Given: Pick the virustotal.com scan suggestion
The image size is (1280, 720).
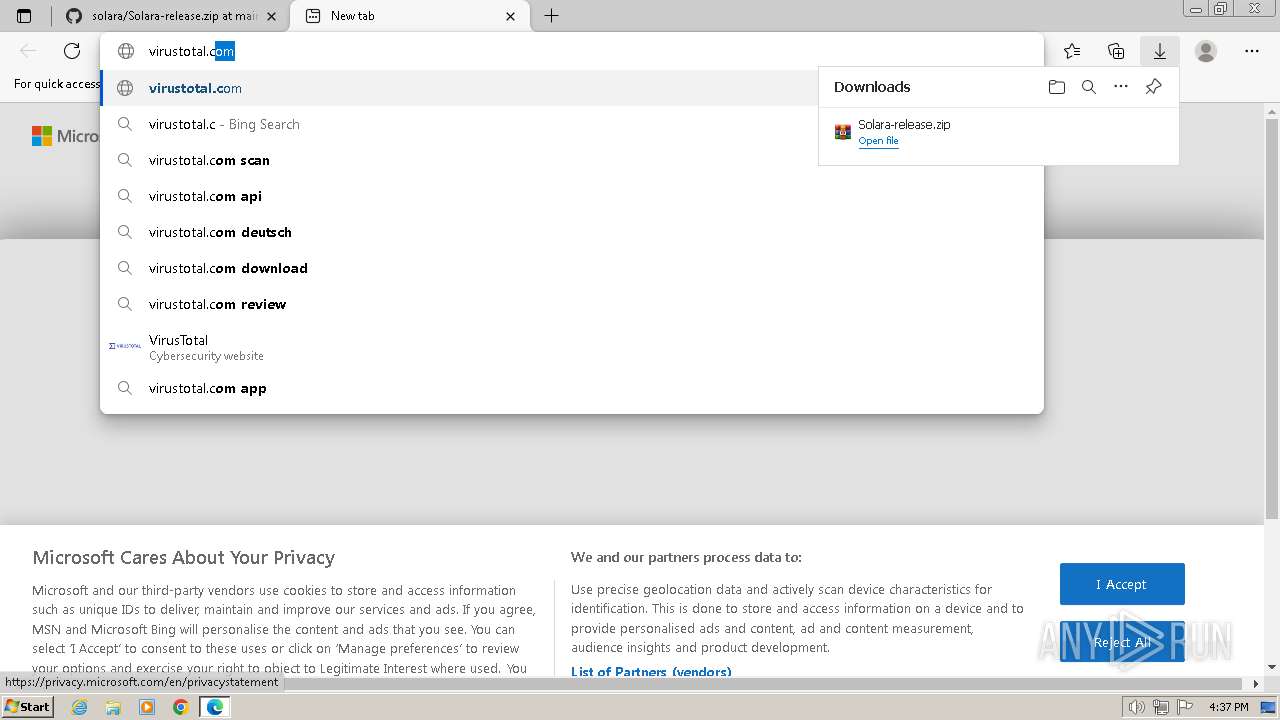Looking at the screenshot, I should 572,160.
